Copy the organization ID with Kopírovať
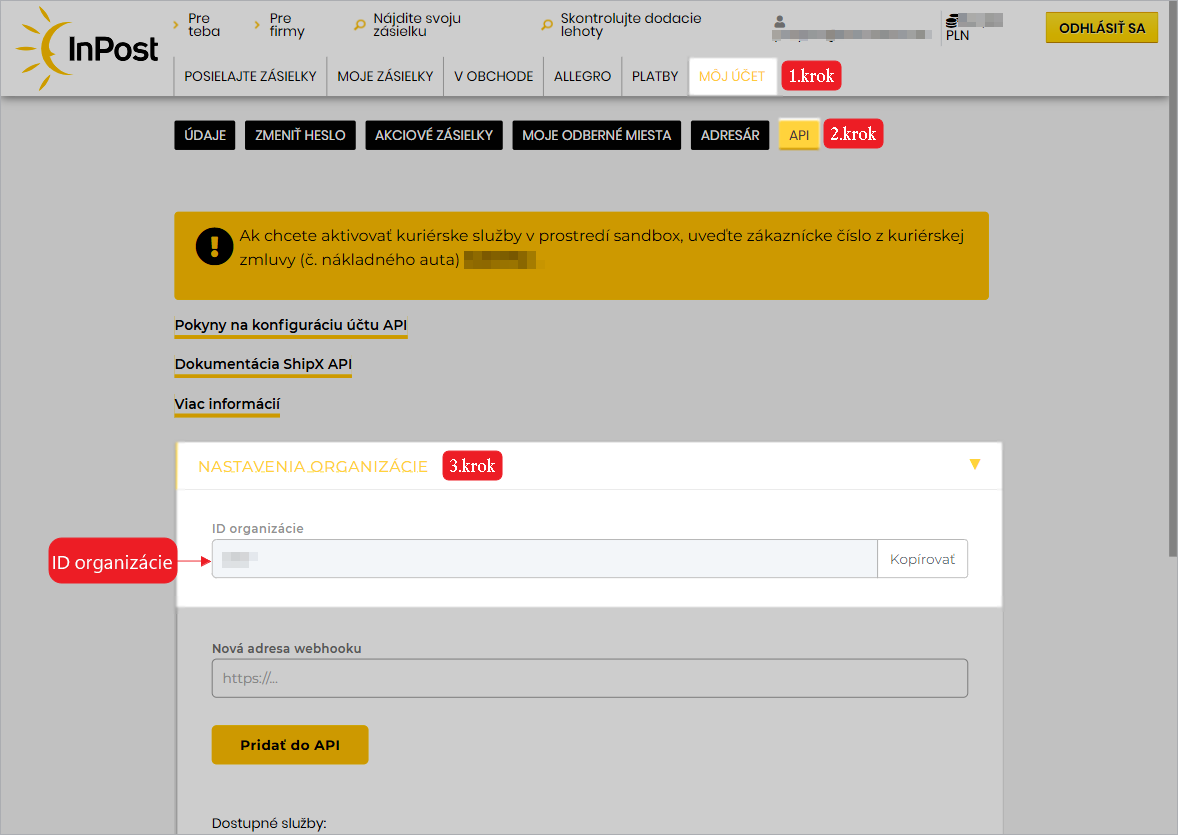This screenshot has height=835, width=1178. click(x=922, y=559)
